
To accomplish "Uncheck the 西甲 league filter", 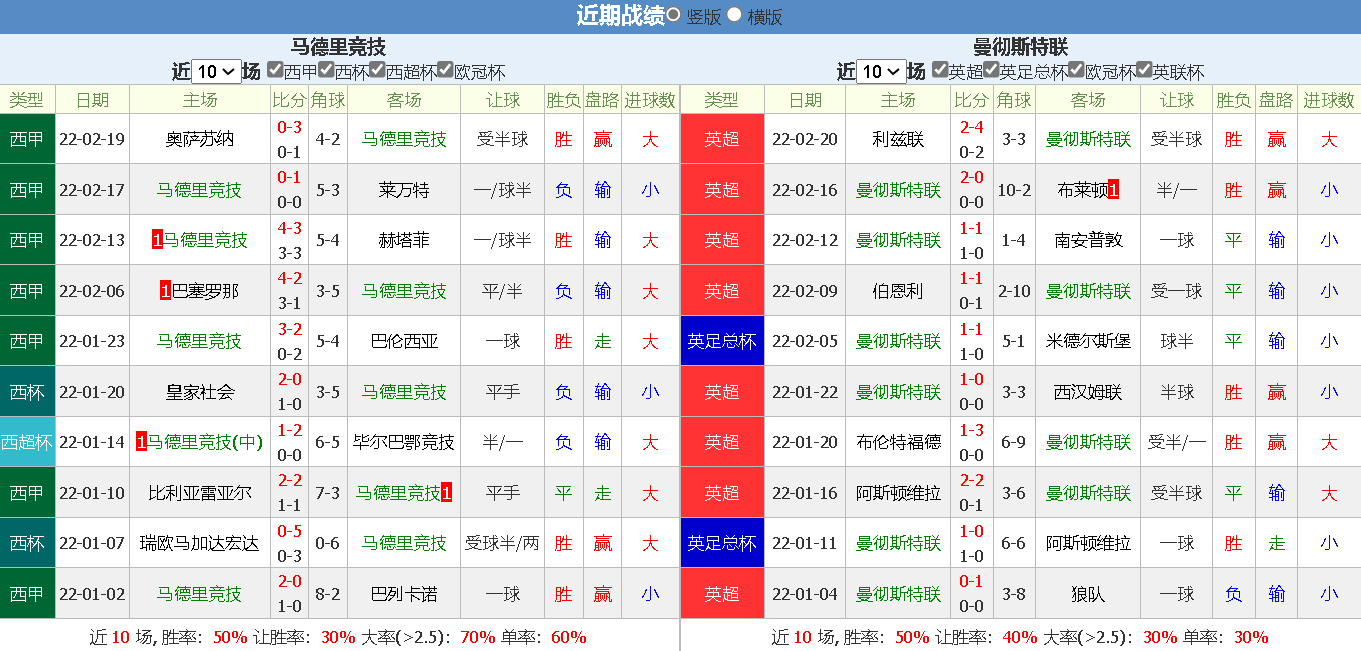I will (275, 70).
